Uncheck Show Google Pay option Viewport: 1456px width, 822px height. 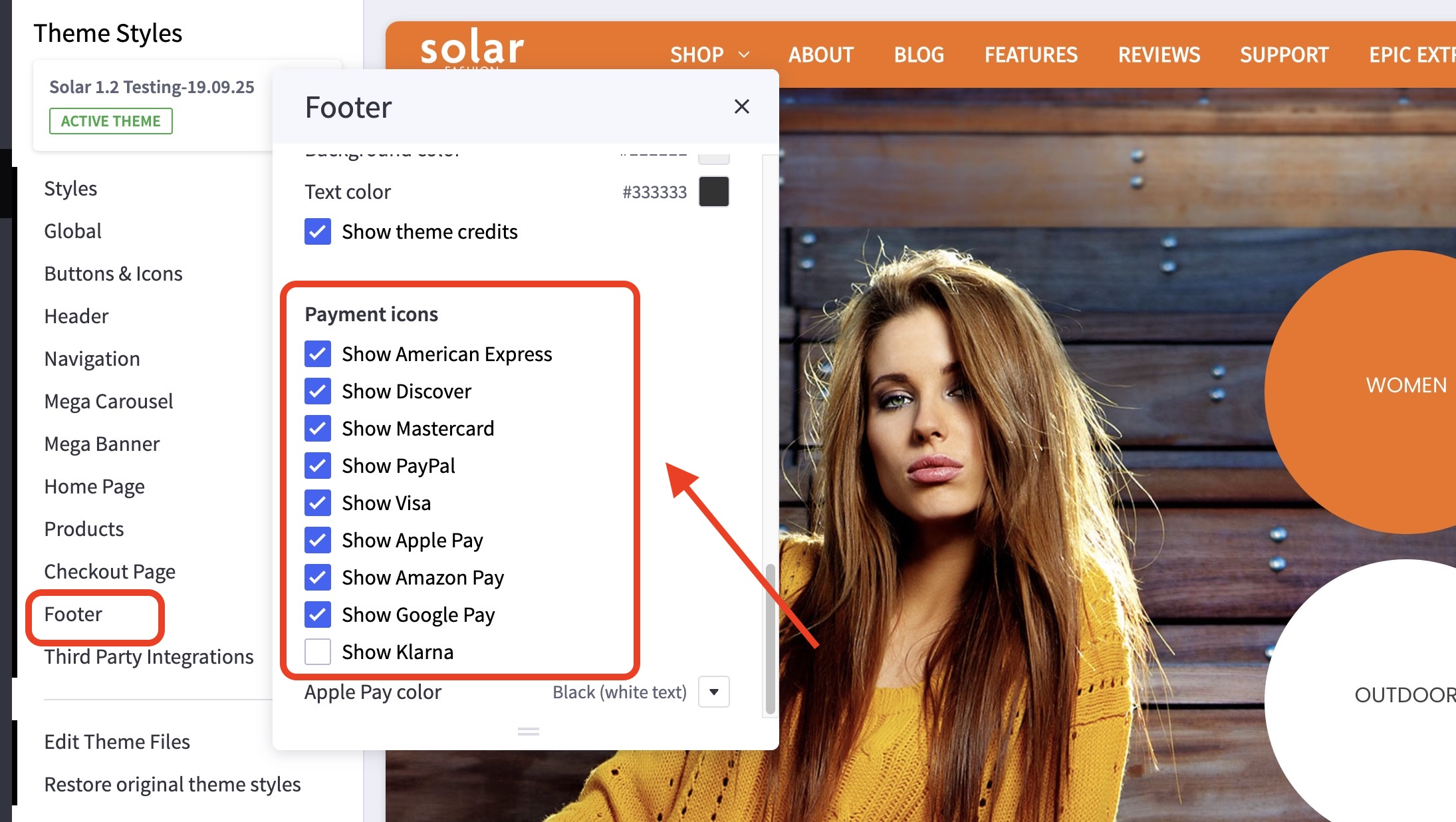318,615
